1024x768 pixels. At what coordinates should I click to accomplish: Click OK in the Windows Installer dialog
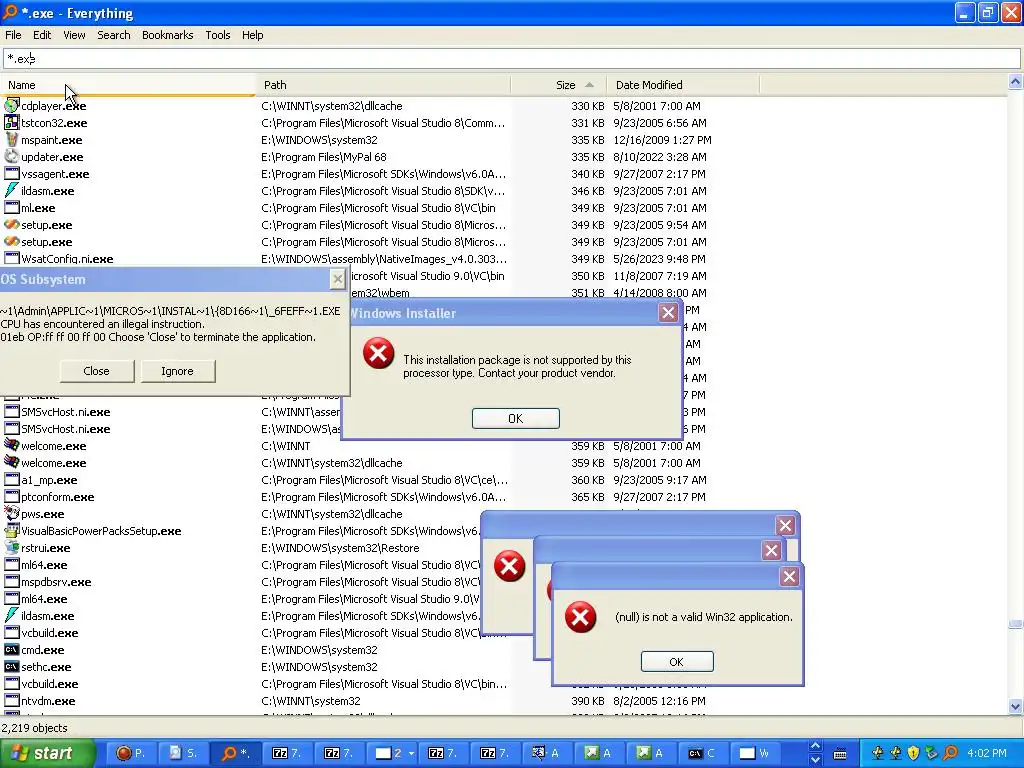pos(515,419)
